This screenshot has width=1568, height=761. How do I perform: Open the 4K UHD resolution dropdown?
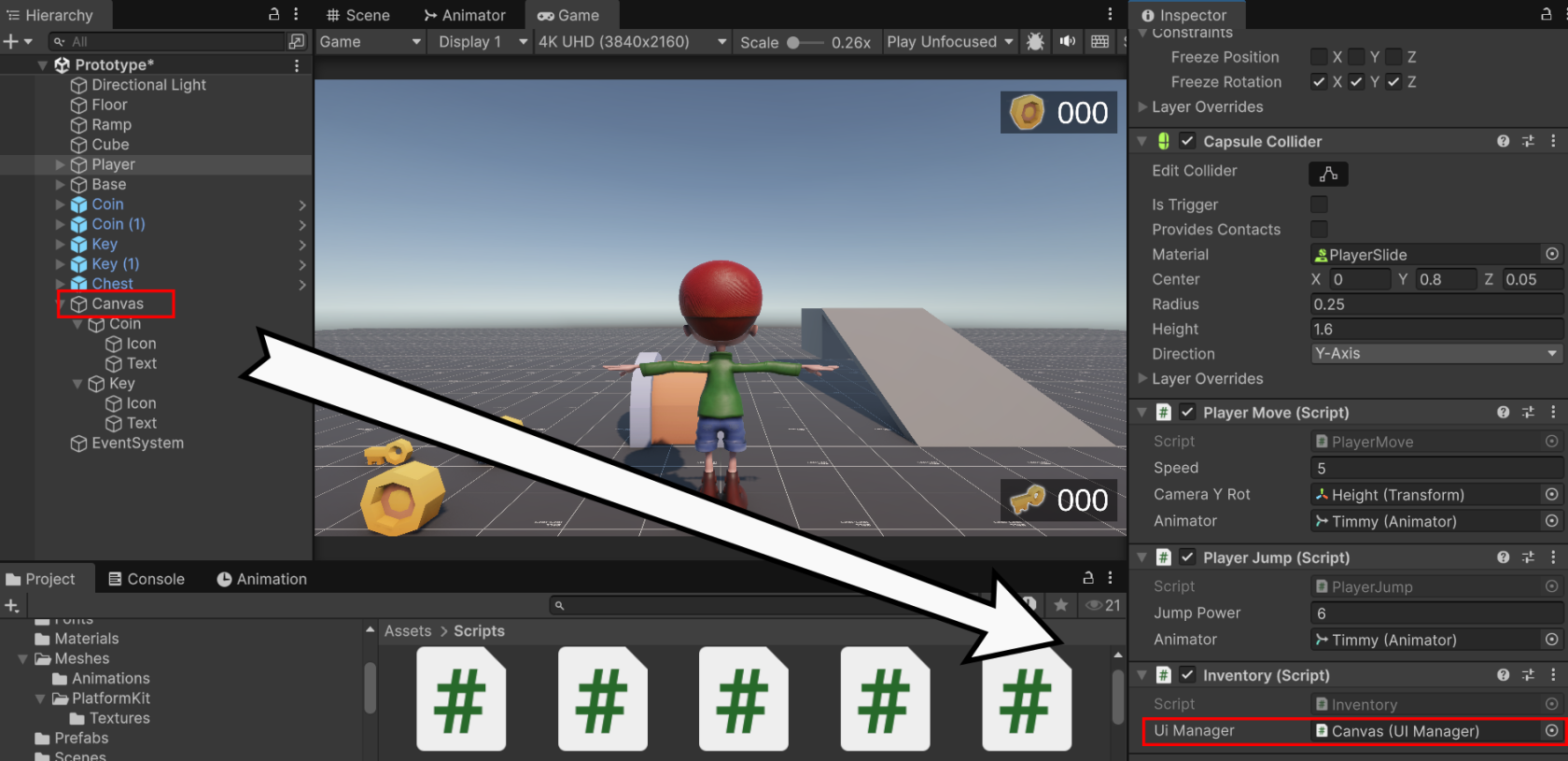(x=631, y=42)
